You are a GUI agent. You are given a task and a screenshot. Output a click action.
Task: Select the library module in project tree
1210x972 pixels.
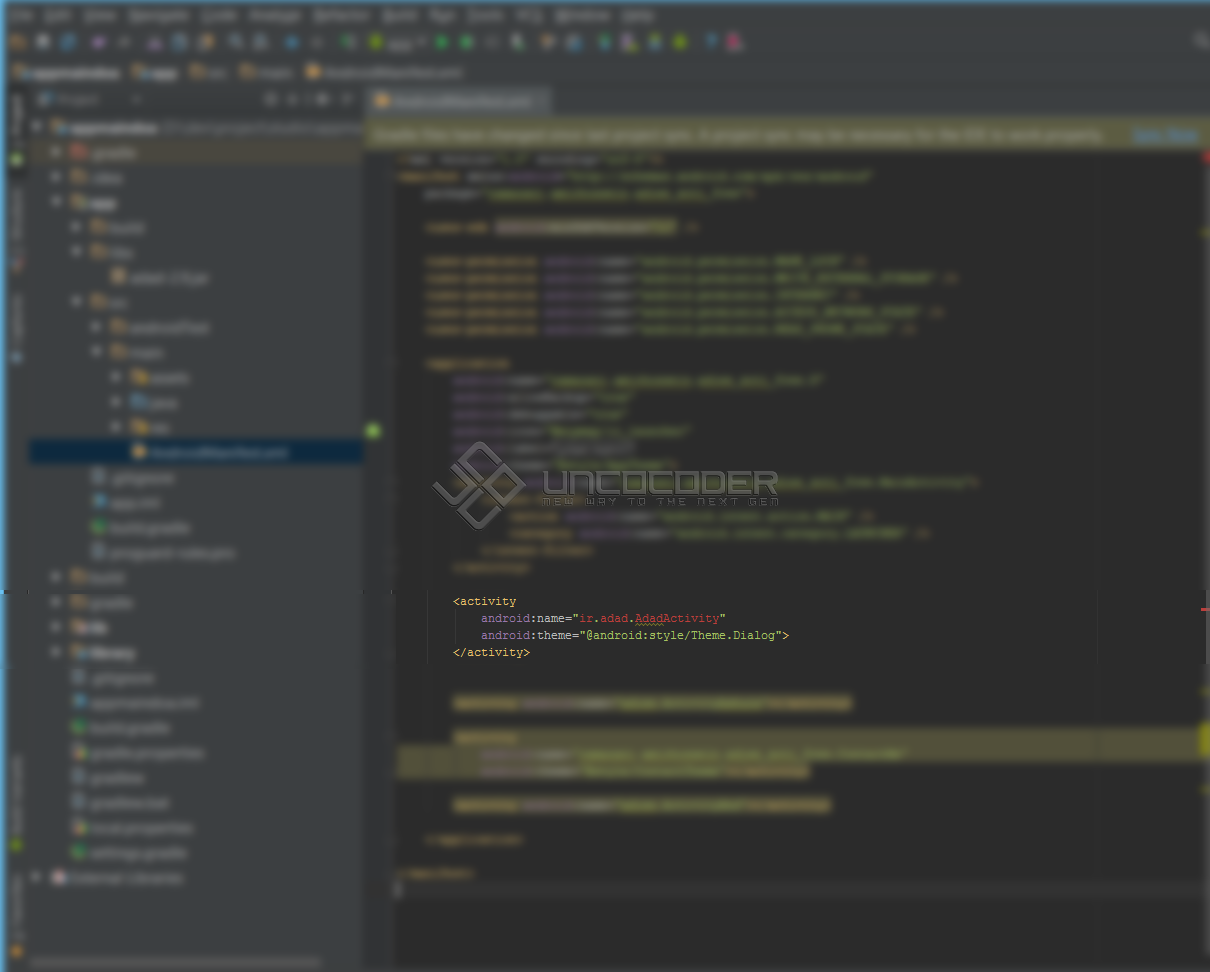tap(104, 653)
